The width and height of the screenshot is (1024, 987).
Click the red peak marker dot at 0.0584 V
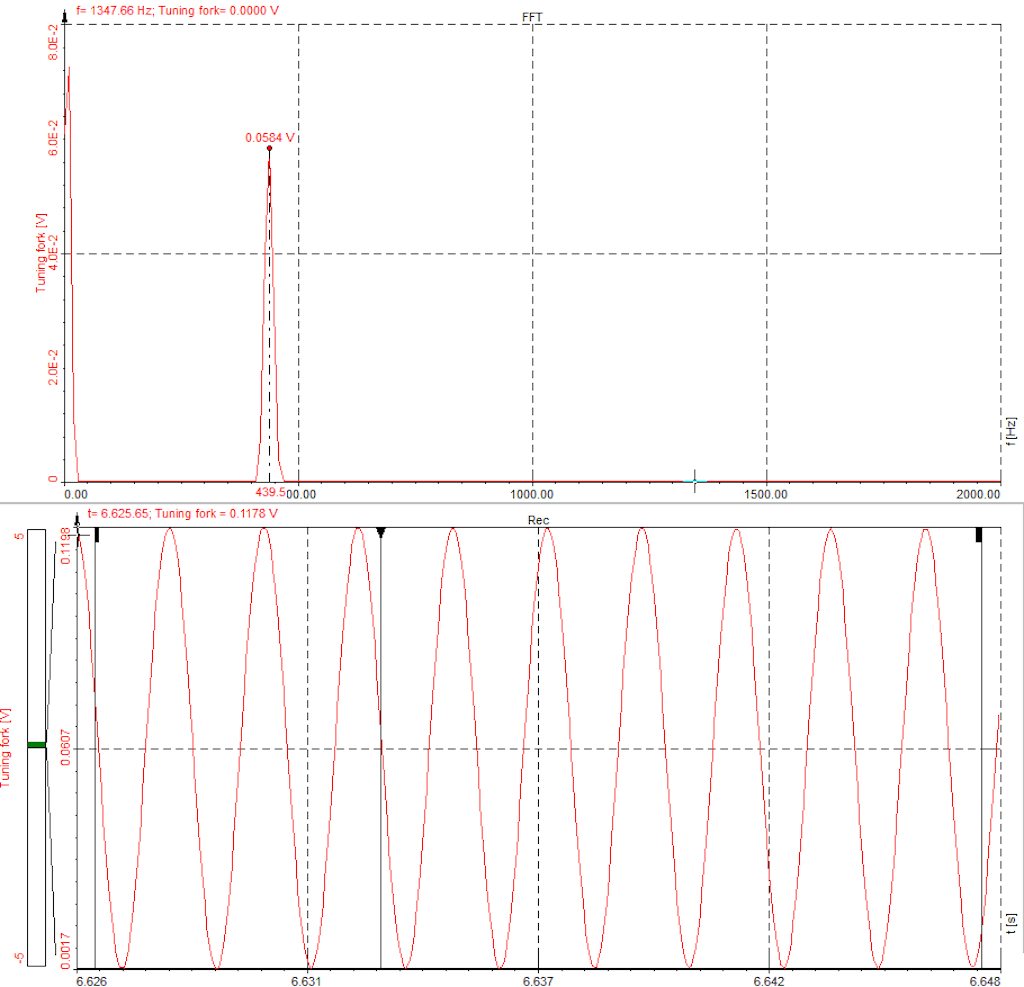pyautogui.click(x=269, y=148)
